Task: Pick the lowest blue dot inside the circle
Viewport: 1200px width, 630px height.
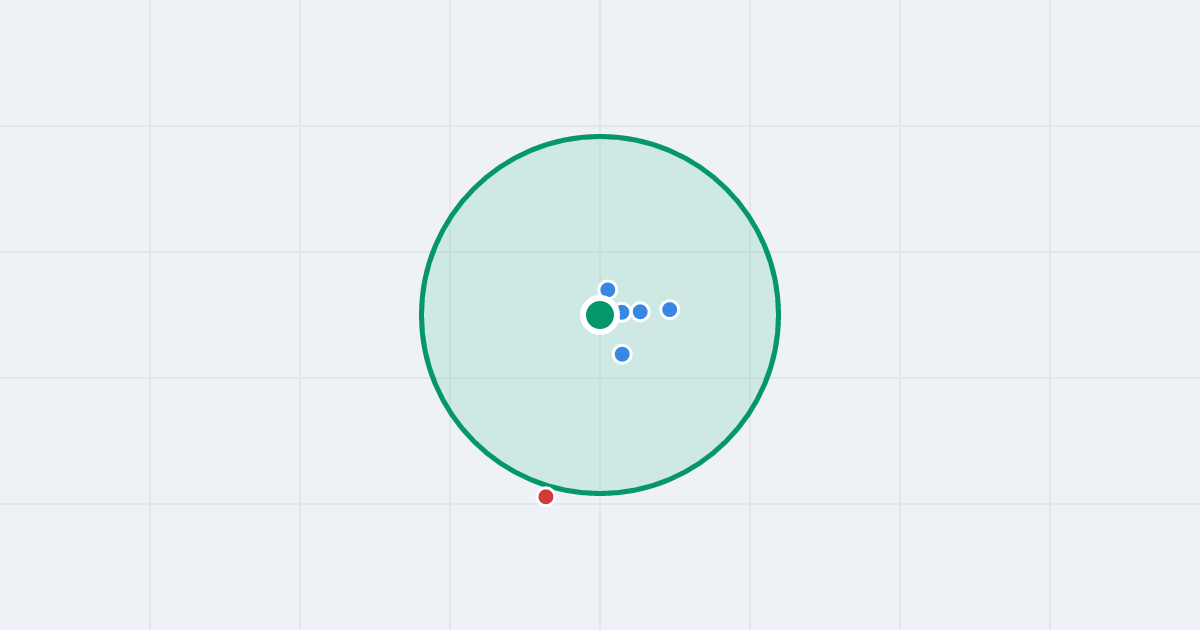Action: click(622, 354)
